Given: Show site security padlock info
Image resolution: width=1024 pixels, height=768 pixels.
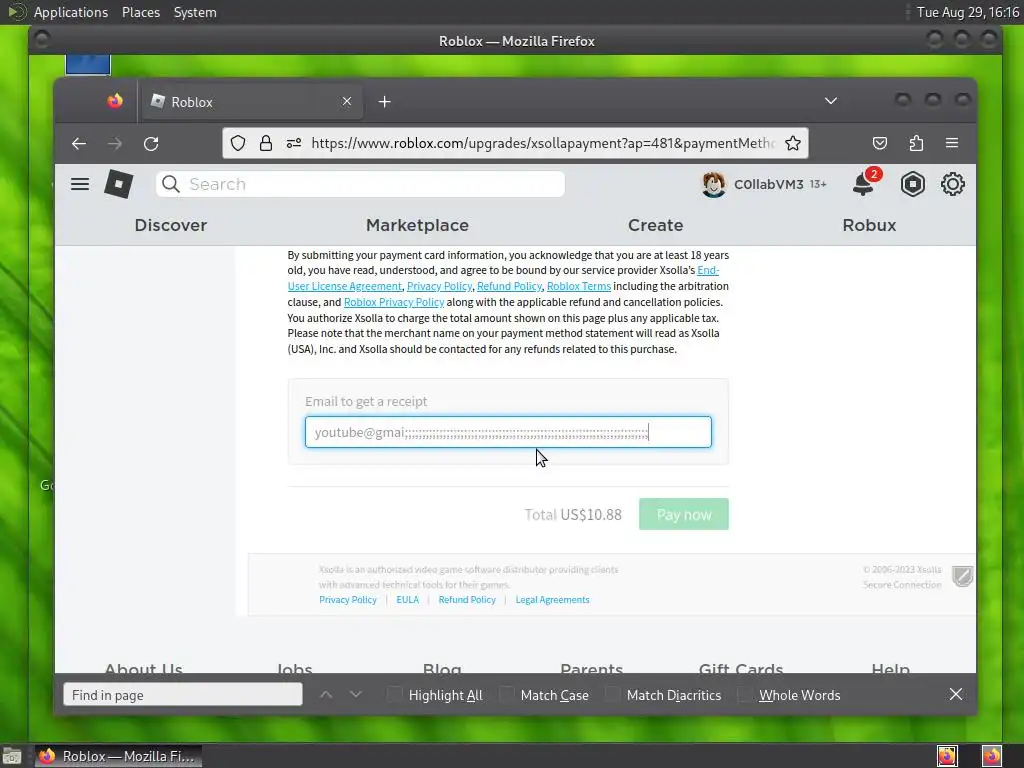Looking at the screenshot, I should pos(266,143).
